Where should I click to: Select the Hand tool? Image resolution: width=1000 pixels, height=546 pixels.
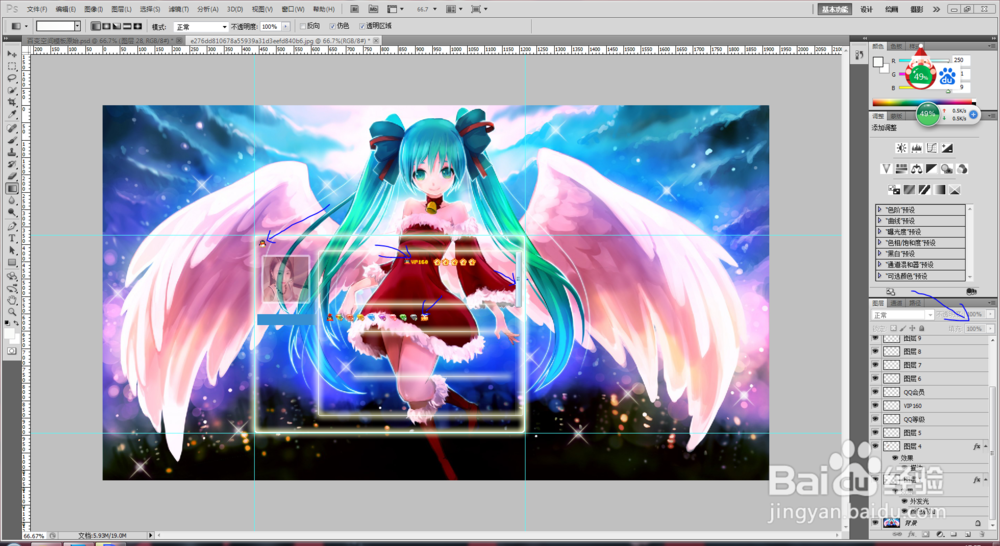(12, 300)
